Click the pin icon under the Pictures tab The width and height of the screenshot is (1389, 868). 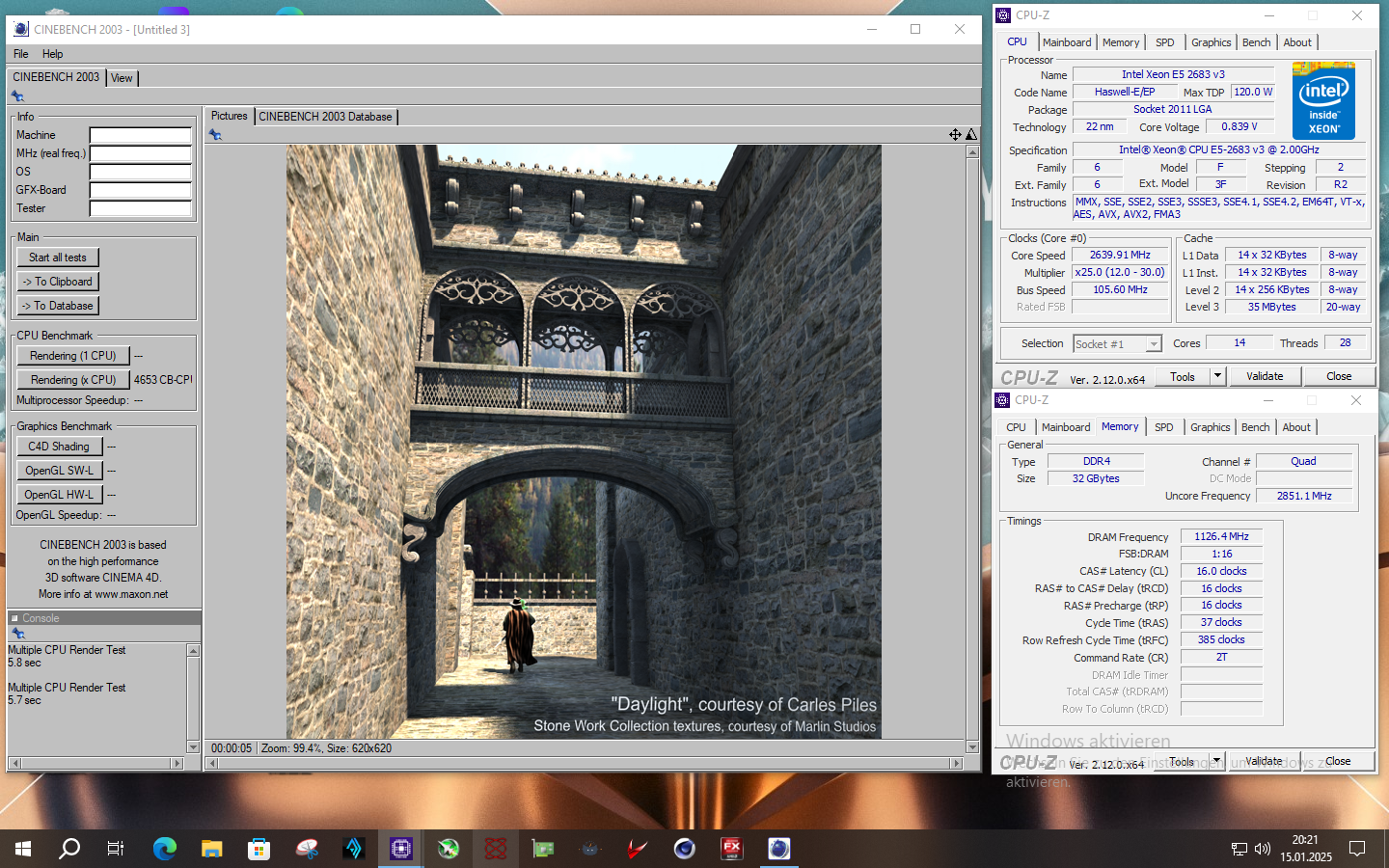pyautogui.click(x=215, y=135)
